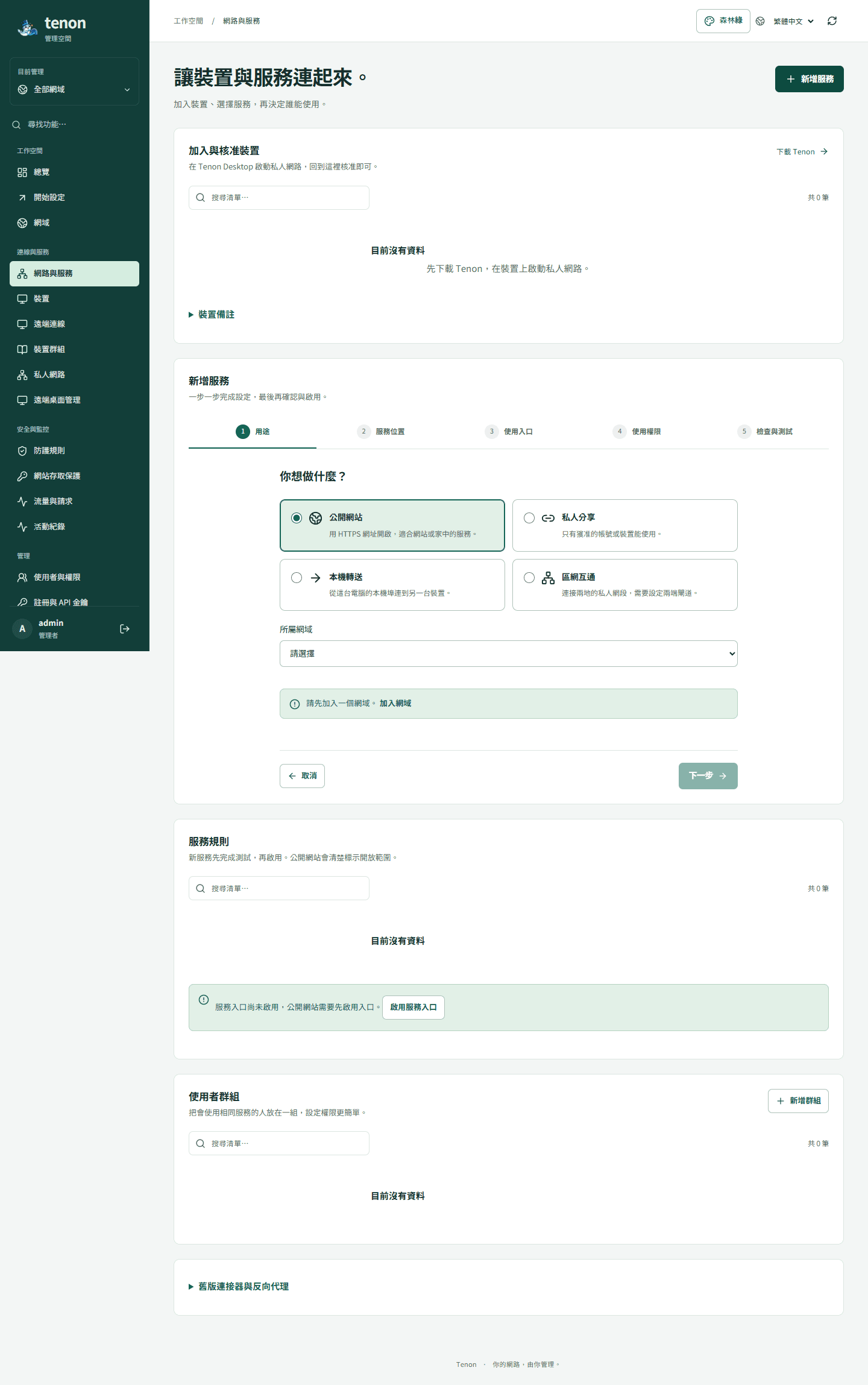Image resolution: width=868 pixels, height=1385 pixels.
Task: Open 私人網路 network item in sidebar
Action: (74, 375)
